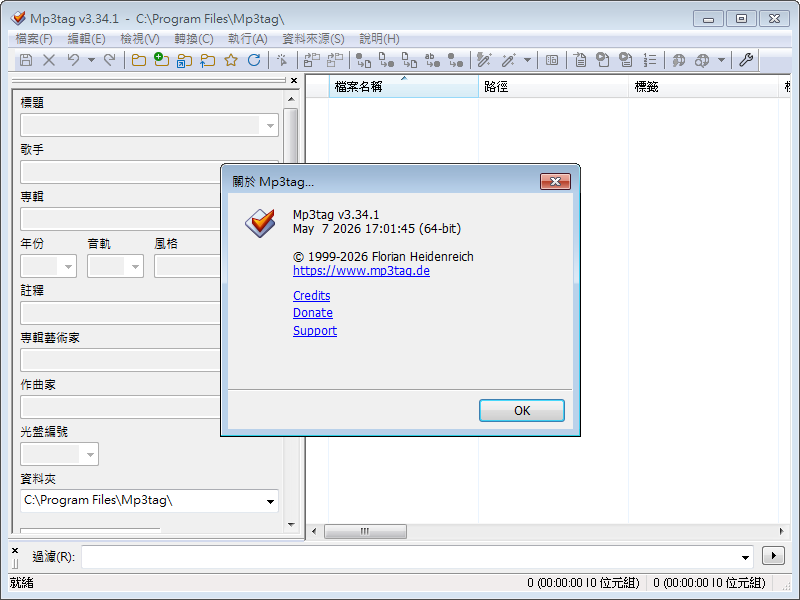Open the 檔案(F) menu
This screenshot has width=800, height=600.
pyautogui.click(x=34, y=39)
